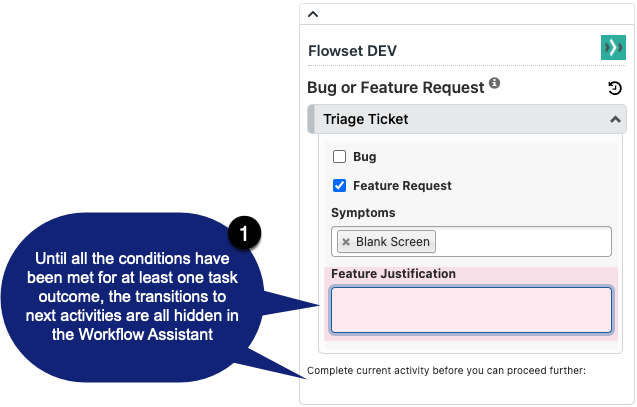Screen dimensions: 637x407
Task: Open the Symptoms multi-select field
Action: [x=471, y=242]
